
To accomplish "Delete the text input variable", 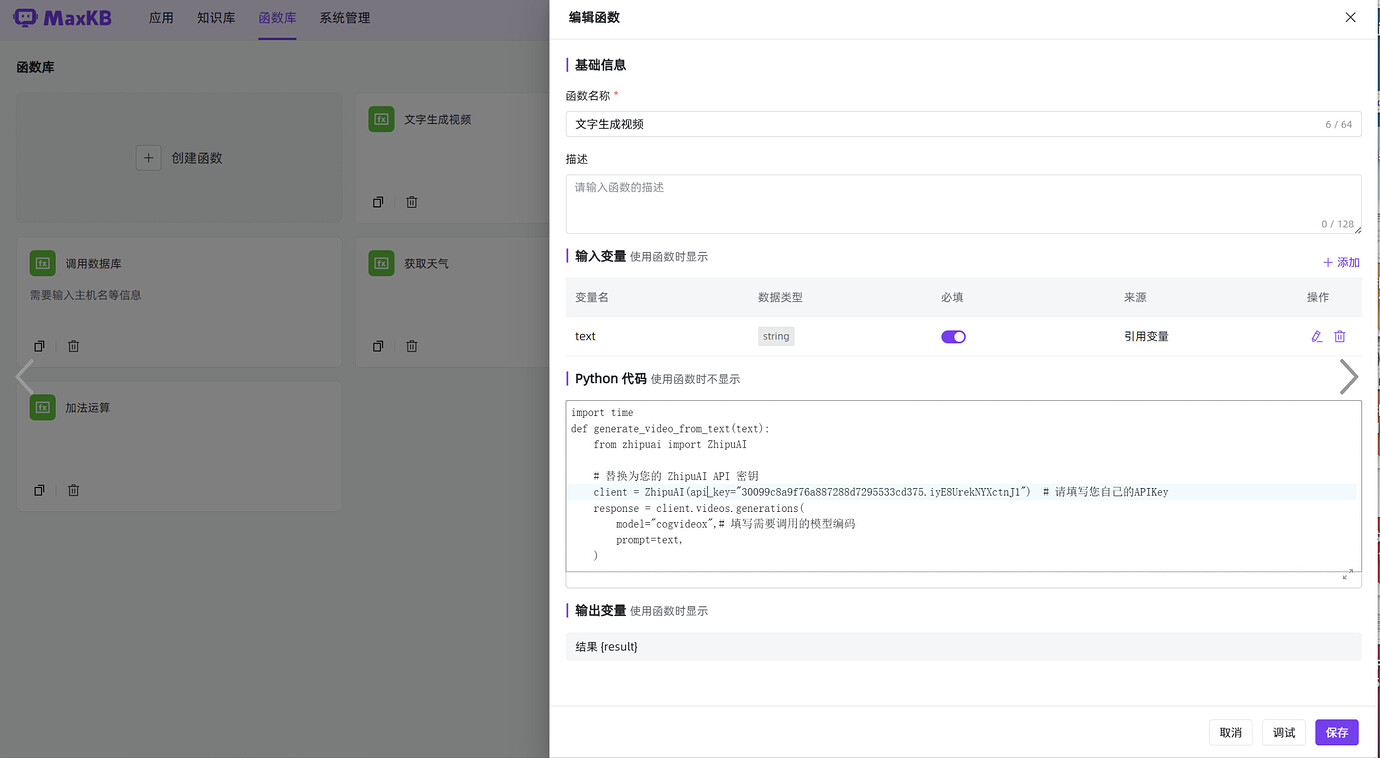I will 1340,336.
